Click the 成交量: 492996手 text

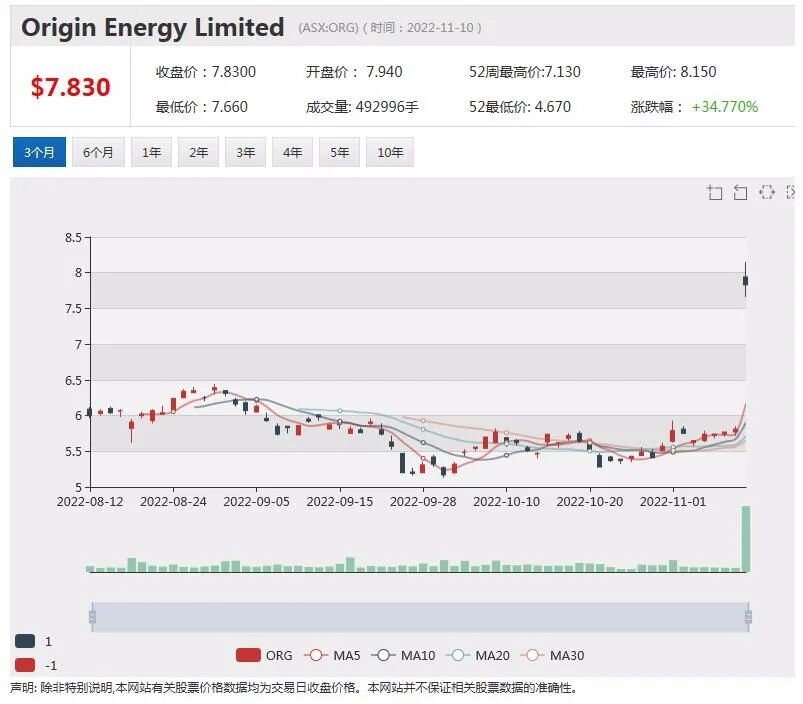point(362,107)
